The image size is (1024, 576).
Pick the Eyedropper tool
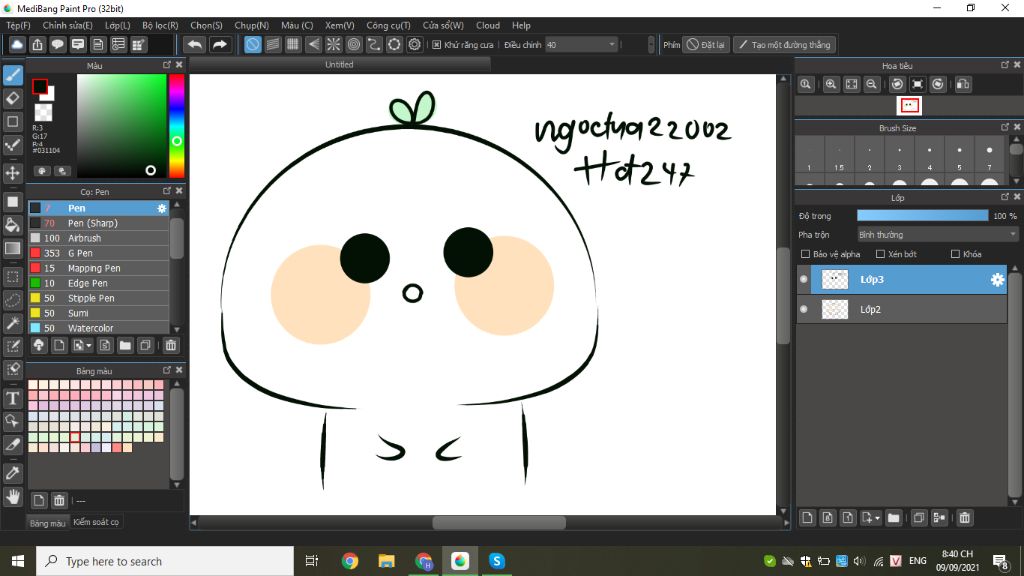tap(13, 473)
